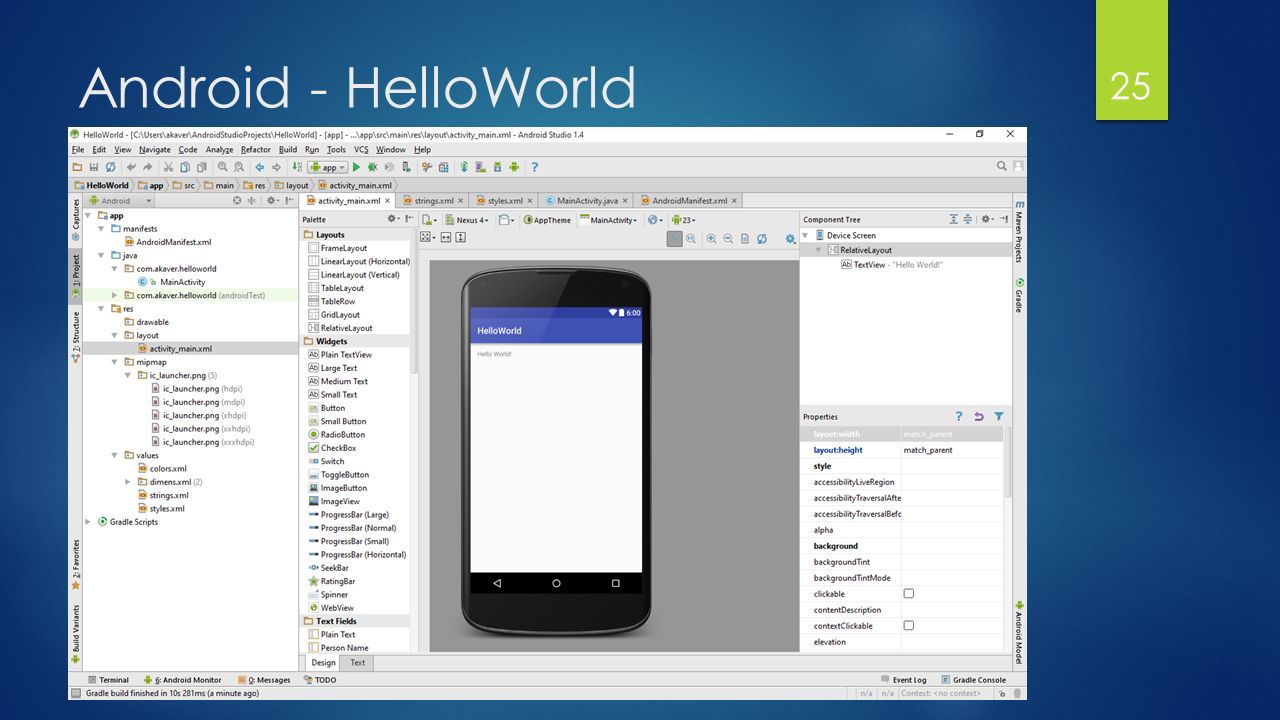Click the Save All floppy icon
This screenshot has height=720, width=1280.
94,167
